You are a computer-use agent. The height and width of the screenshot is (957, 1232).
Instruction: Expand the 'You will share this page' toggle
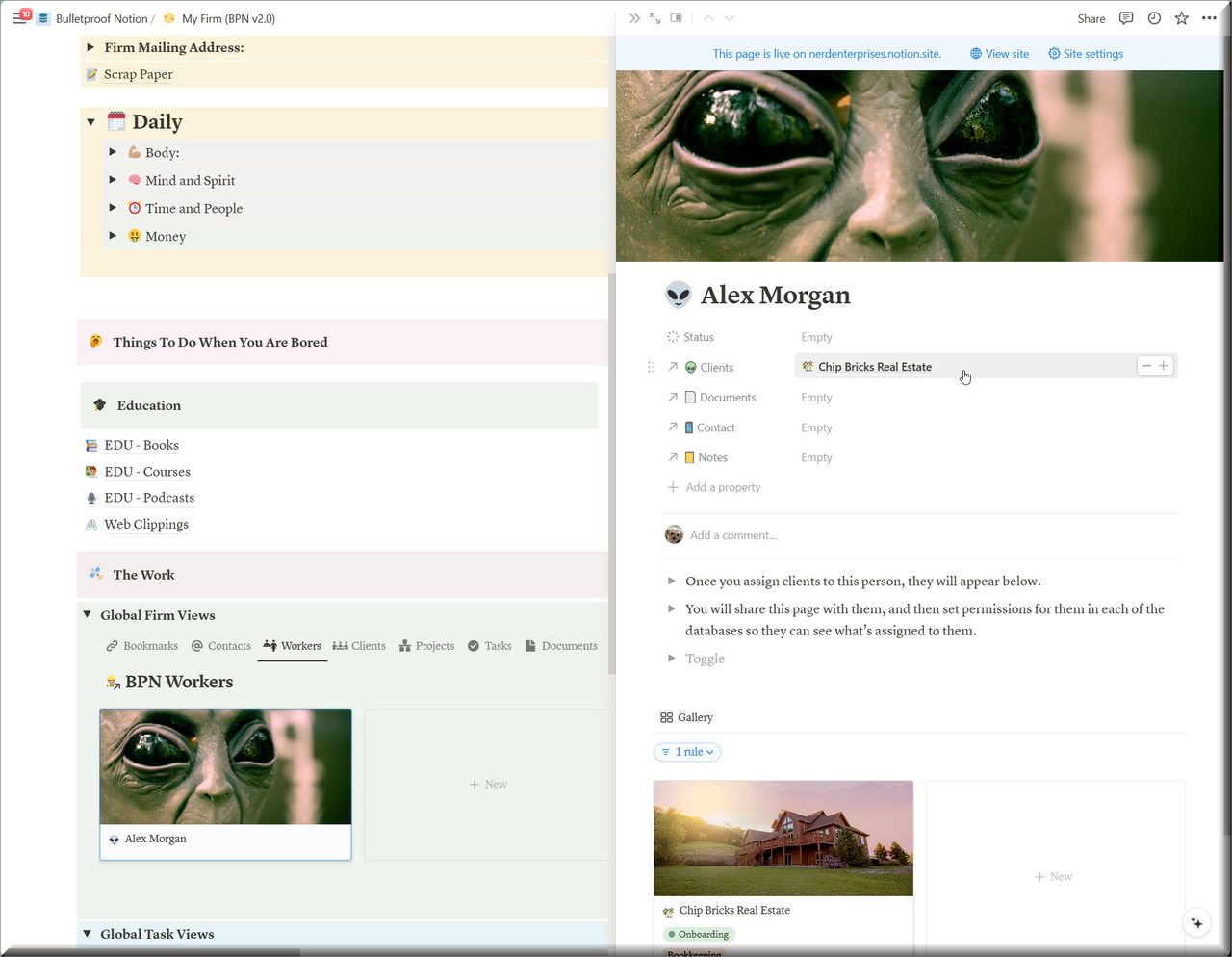[672, 608]
